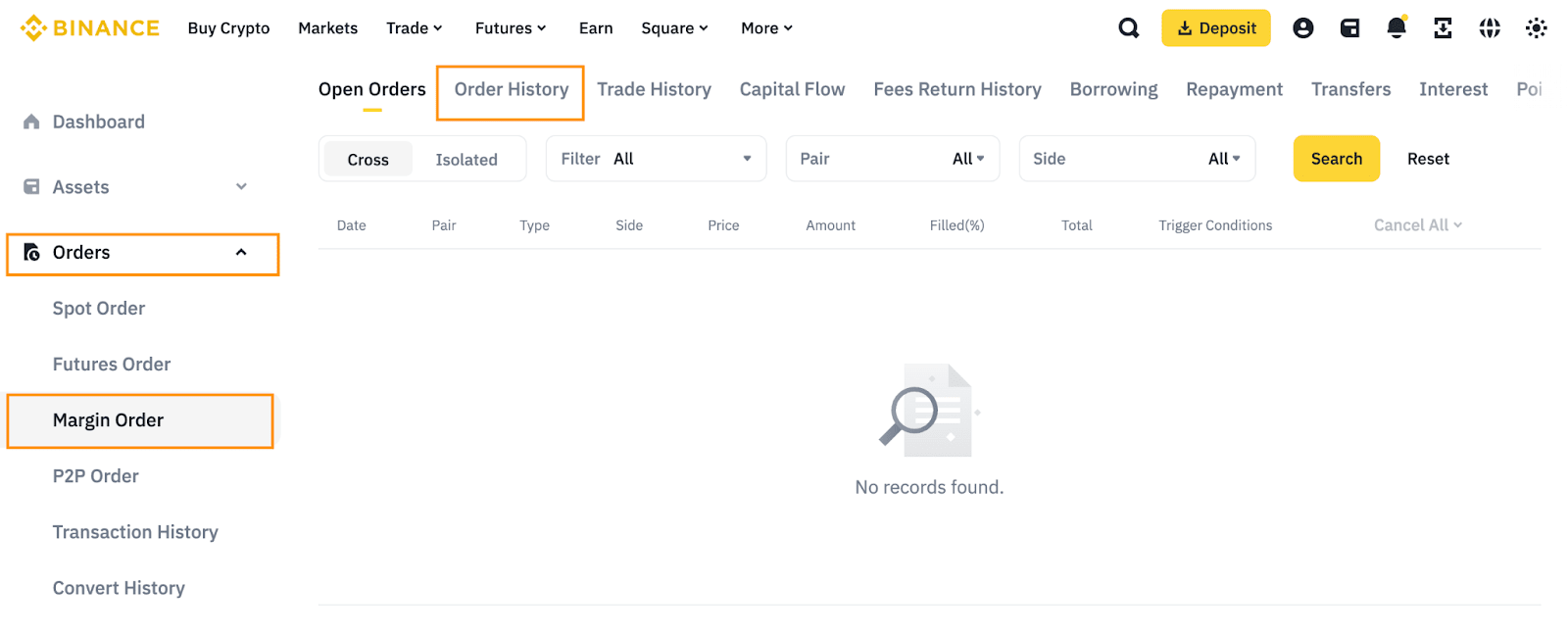Screen dimensions: 1568x636
Task: Click the Reset filters button
Action: [x=1428, y=159]
